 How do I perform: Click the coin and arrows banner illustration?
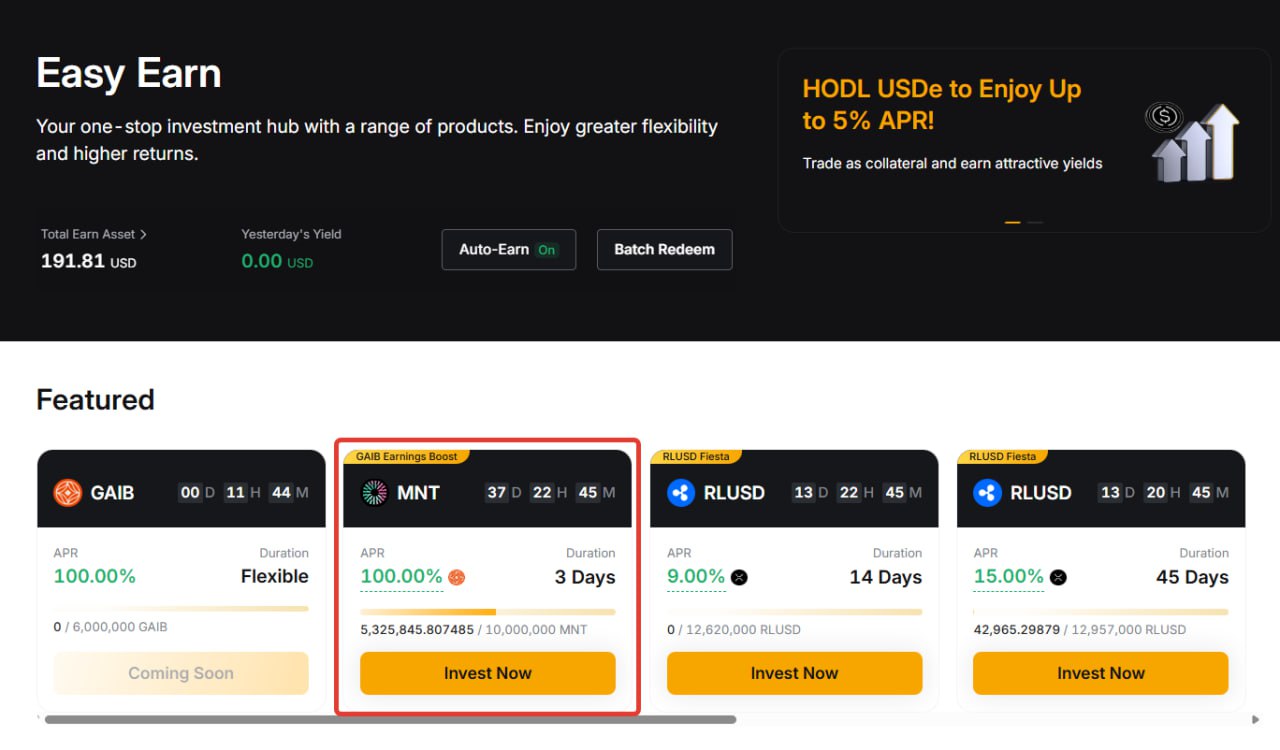click(1191, 141)
